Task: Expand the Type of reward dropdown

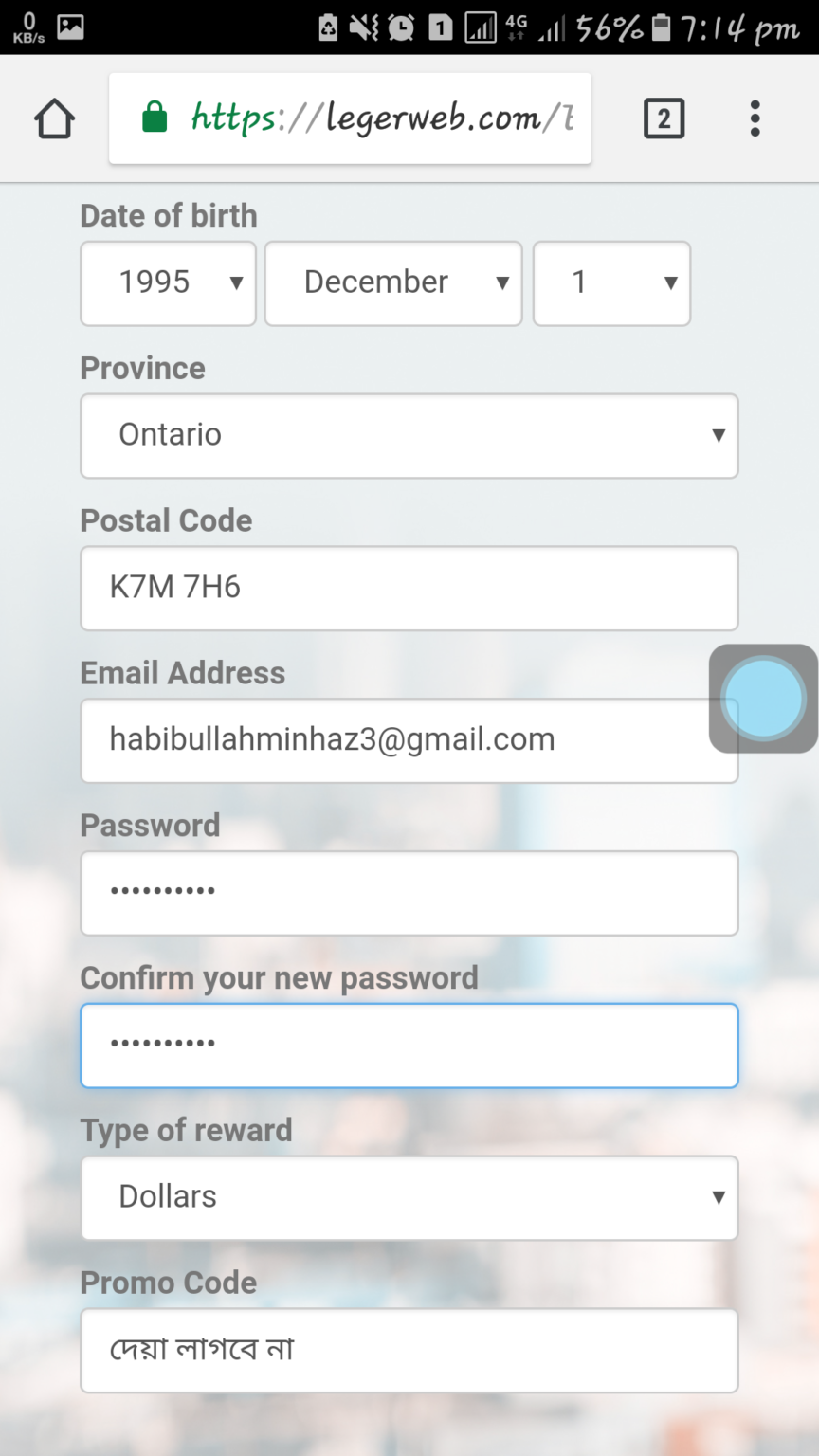Action: (x=409, y=1197)
